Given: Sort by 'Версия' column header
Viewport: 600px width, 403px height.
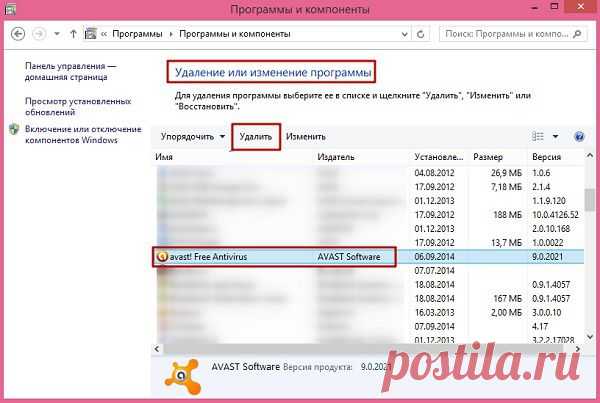Looking at the screenshot, I should 546,157.
